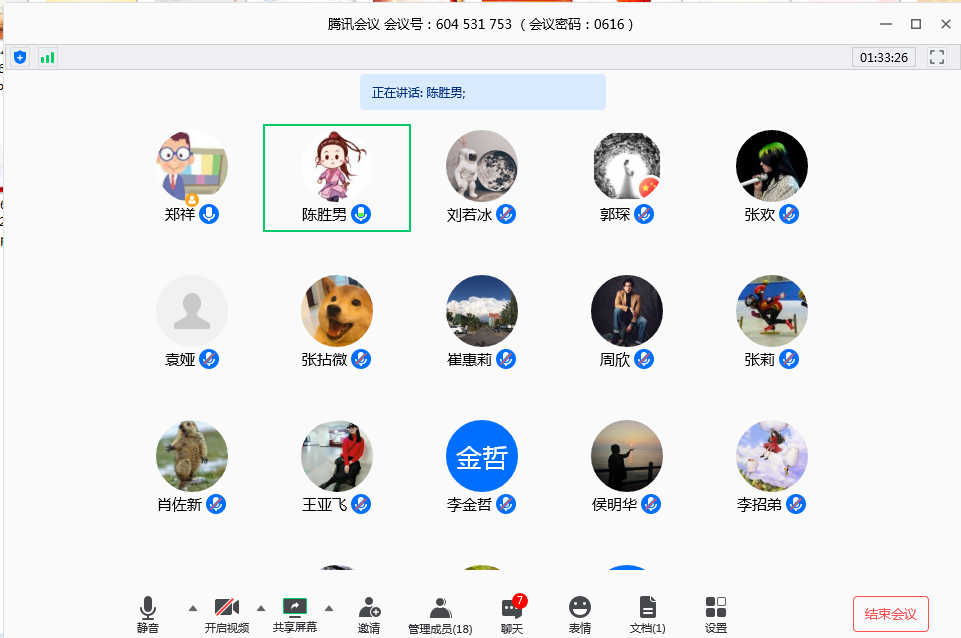The width and height of the screenshot is (961, 638).
Task: Click the name label 李招弟
Action: 759,505
